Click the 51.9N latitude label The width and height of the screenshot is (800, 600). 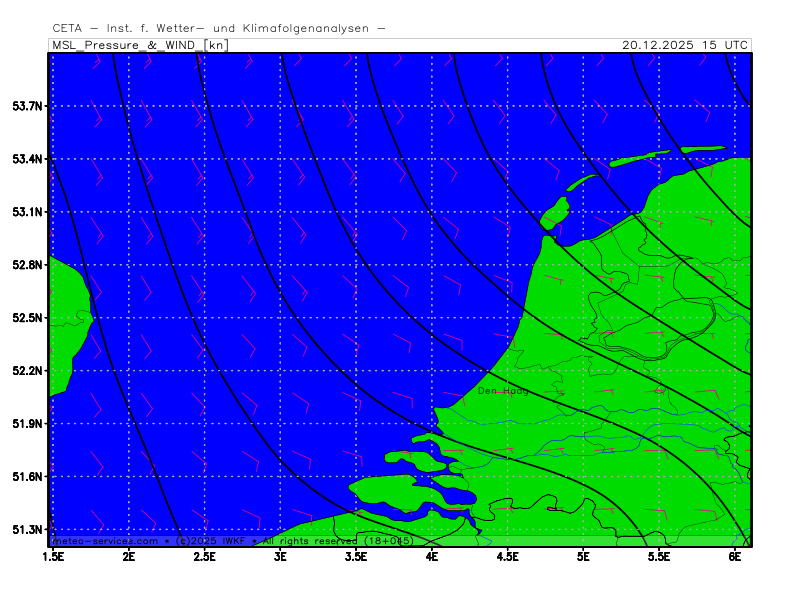(28, 424)
